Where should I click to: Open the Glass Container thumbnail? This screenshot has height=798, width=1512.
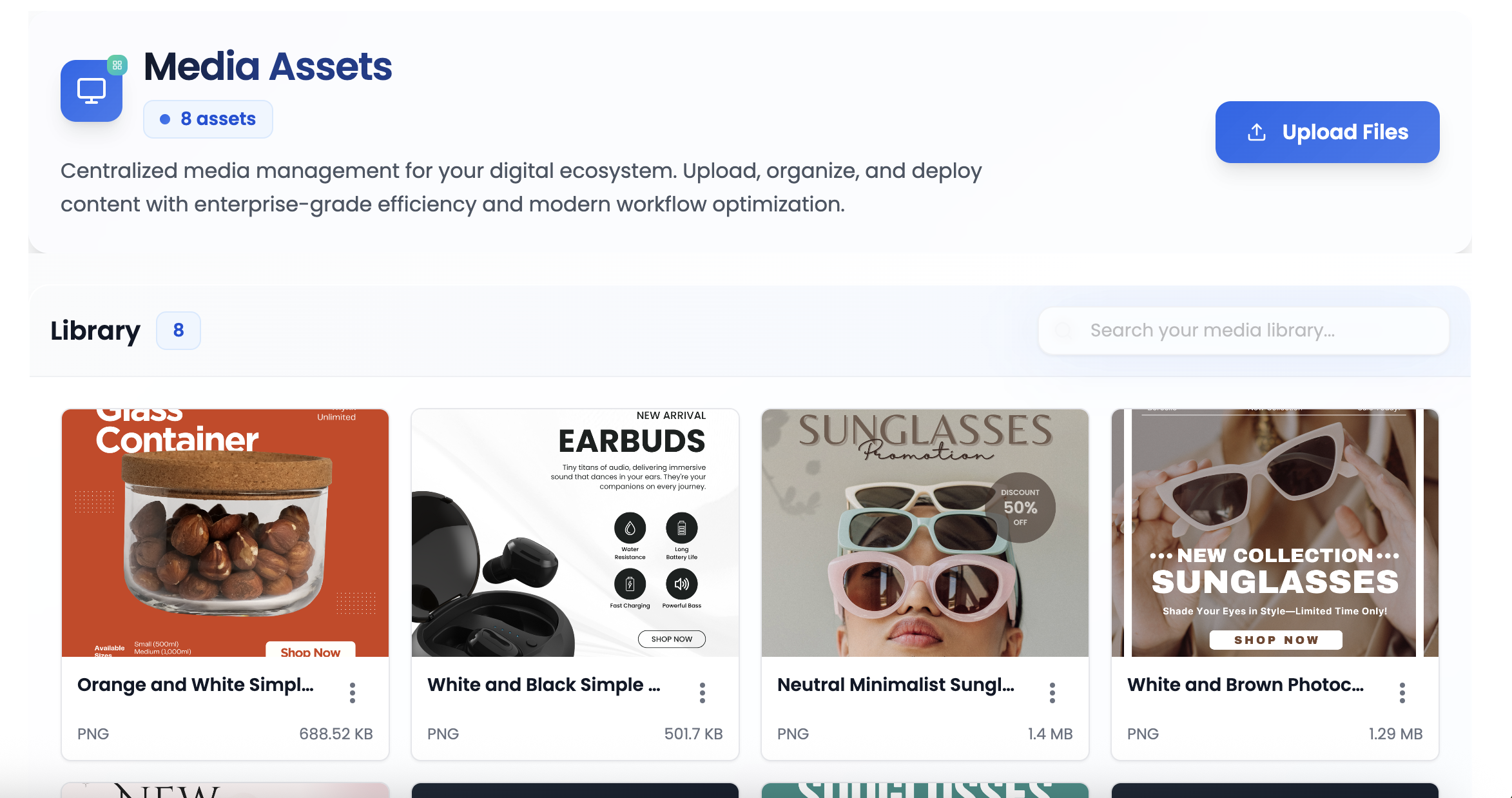click(x=225, y=532)
